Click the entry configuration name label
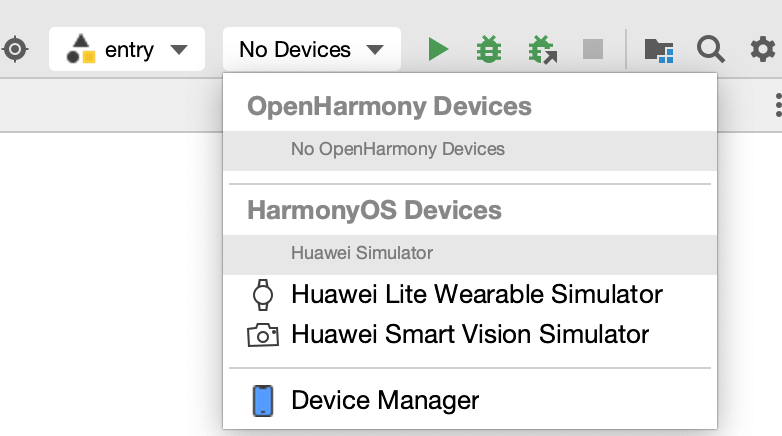Screen dimensions: 782x436 (129, 50)
